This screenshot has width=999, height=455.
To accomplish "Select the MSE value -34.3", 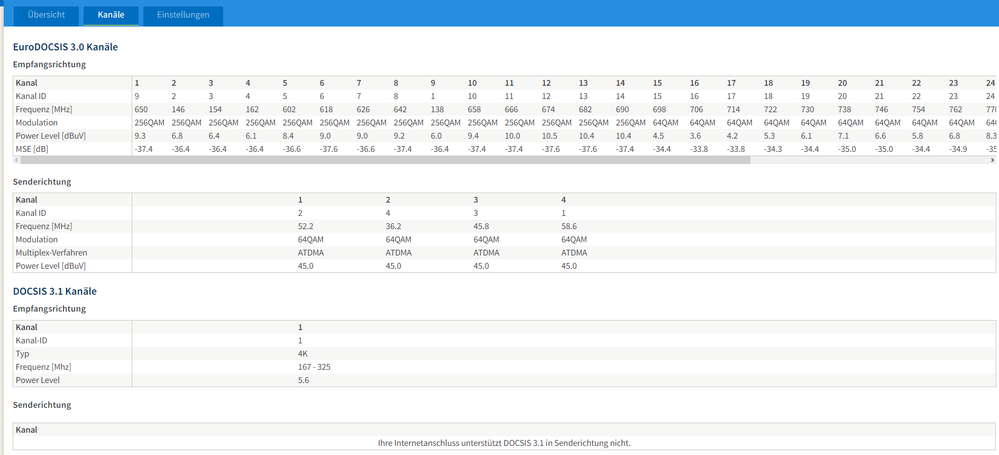I will click(772, 149).
